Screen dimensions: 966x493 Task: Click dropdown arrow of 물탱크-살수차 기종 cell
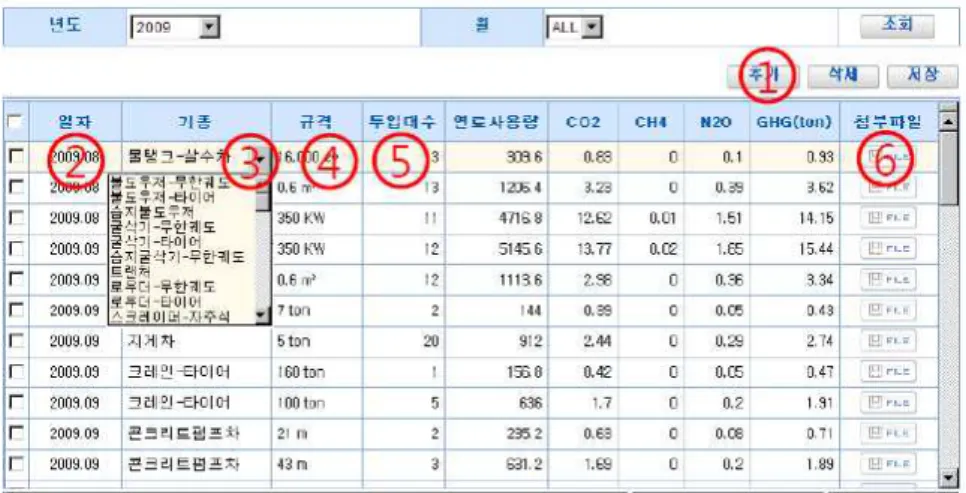point(262,158)
